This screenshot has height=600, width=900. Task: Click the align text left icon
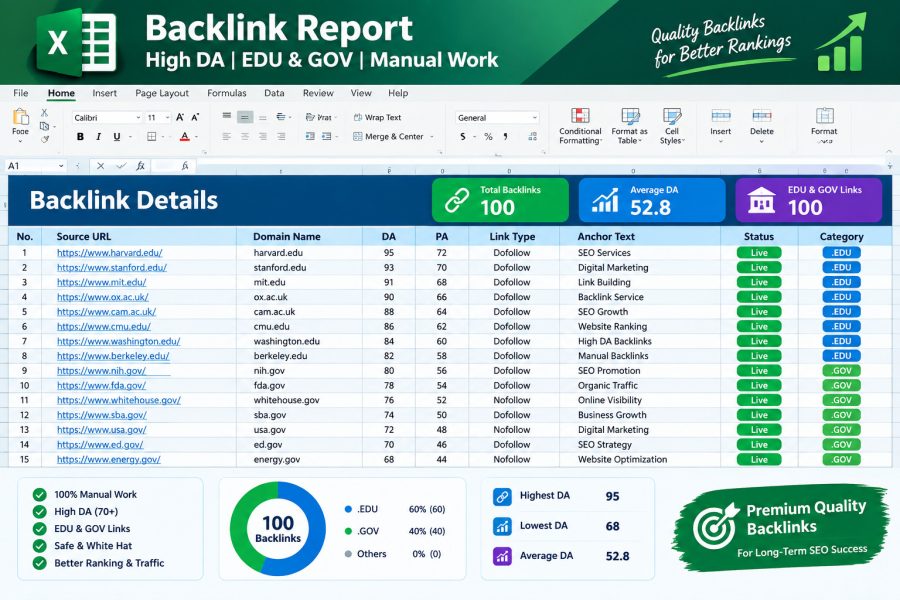coord(227,137)
